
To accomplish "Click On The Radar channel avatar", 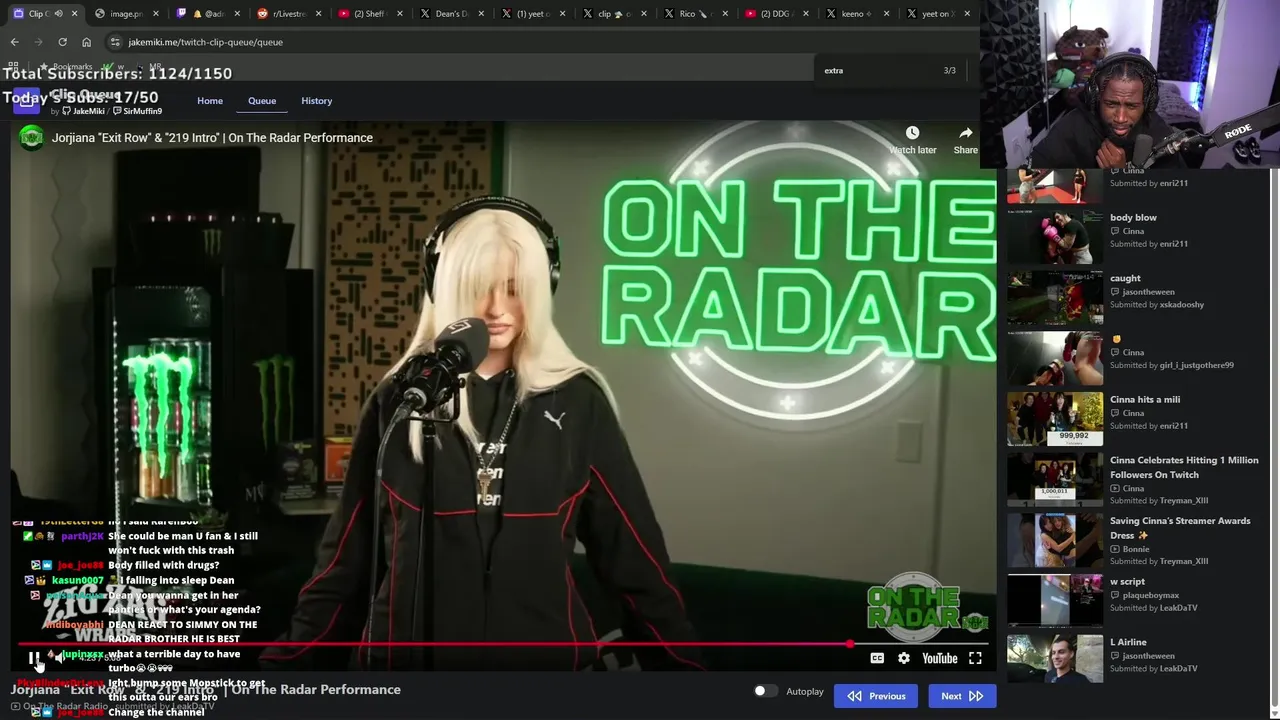I will click(x=32, y=138).
